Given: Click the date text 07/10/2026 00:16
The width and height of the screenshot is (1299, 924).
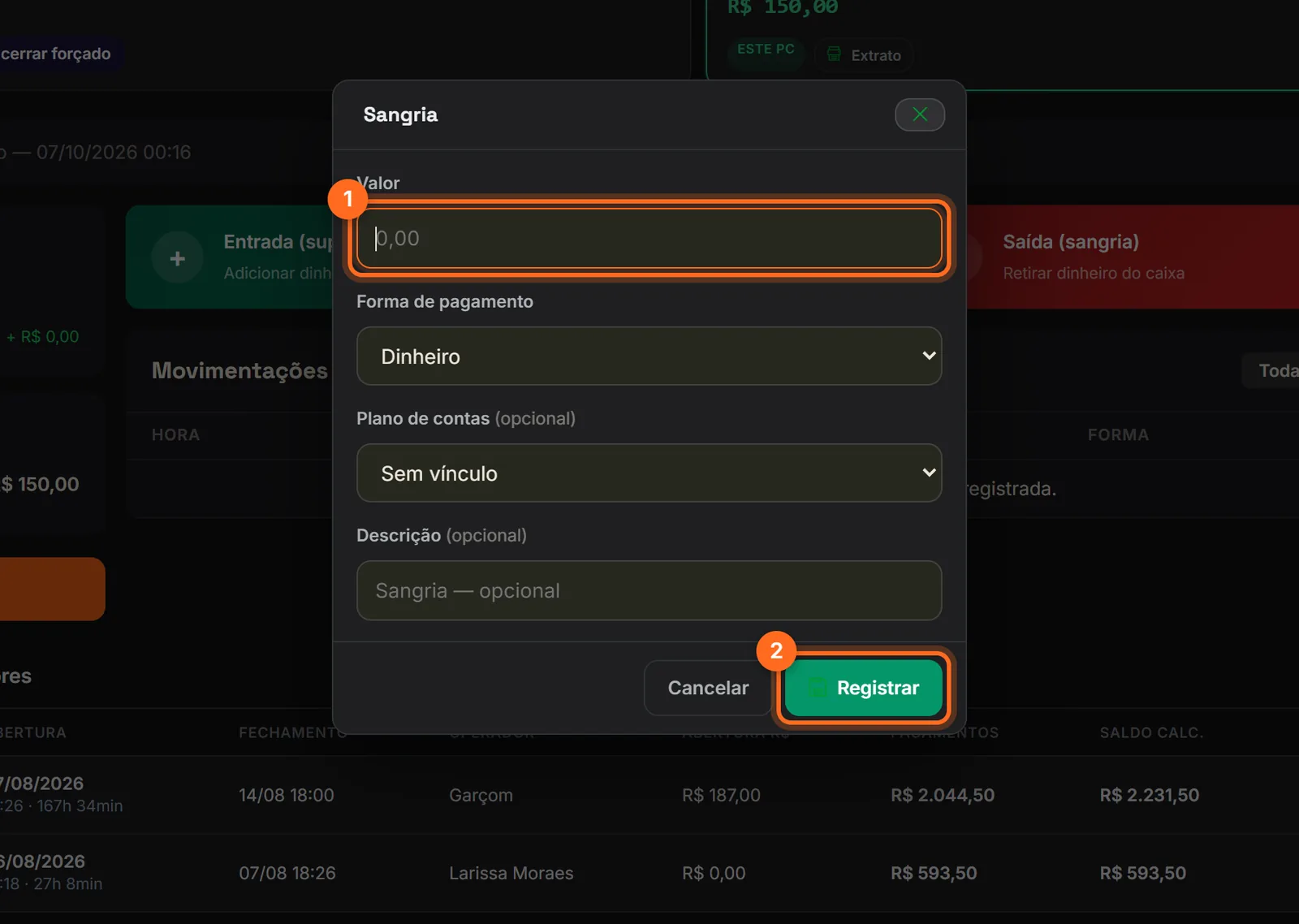Looking at the screenshot, I should (114, 153).
